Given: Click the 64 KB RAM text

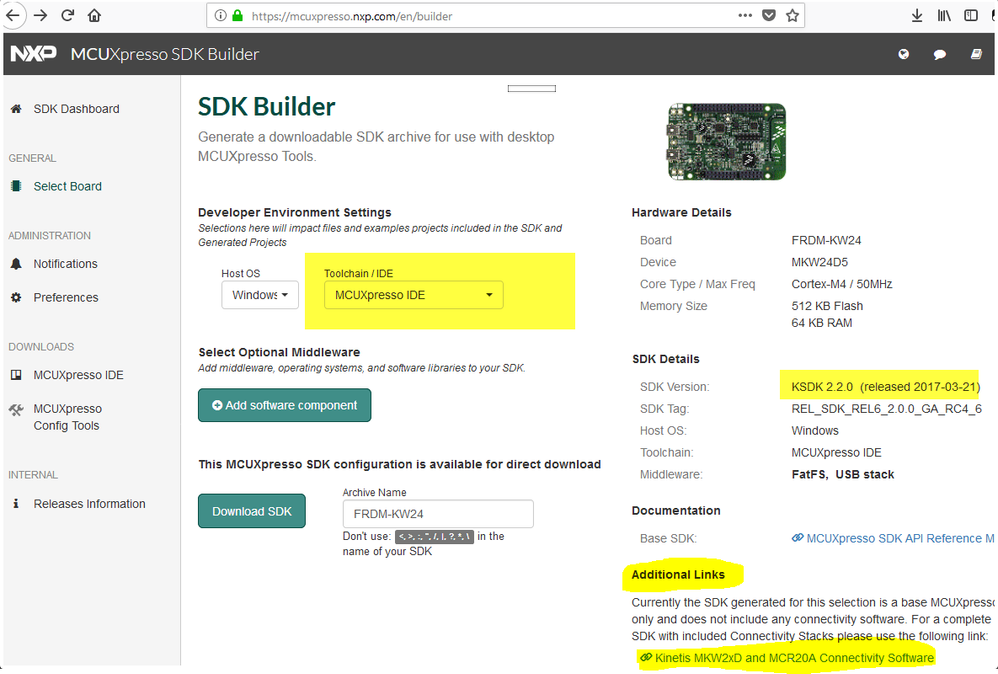Looking at the screenshot, I should [822, 323].
